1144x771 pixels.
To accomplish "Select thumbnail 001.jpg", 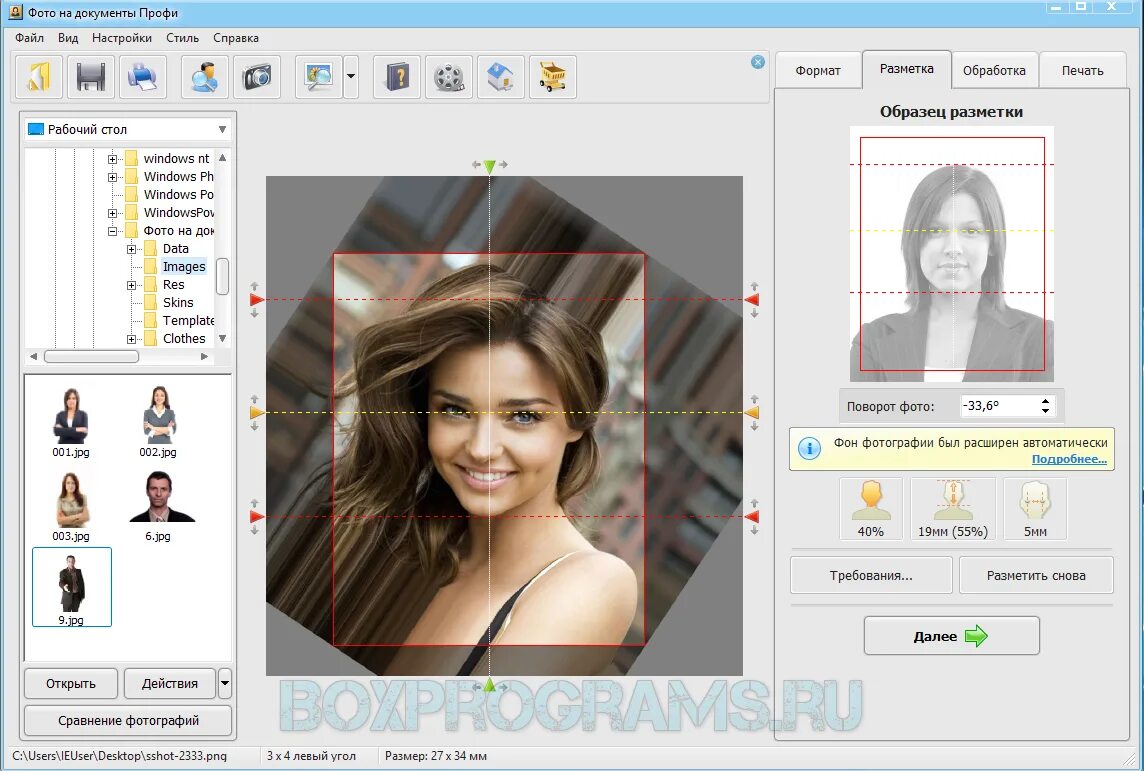I will click(x=71, y=422).
